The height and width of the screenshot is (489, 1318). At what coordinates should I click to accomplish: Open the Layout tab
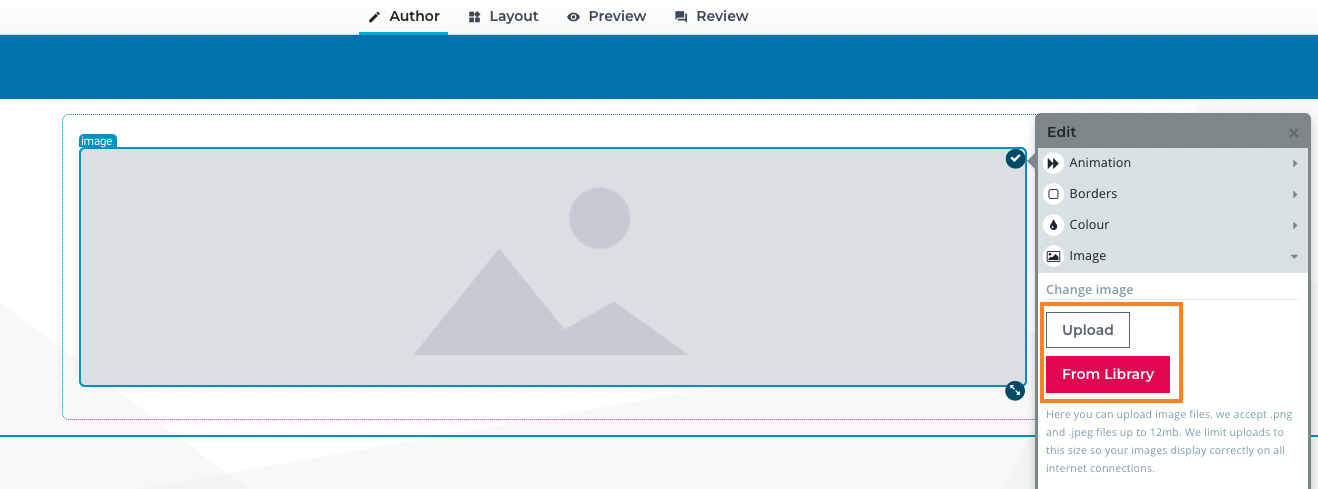(x=503, y=16)
